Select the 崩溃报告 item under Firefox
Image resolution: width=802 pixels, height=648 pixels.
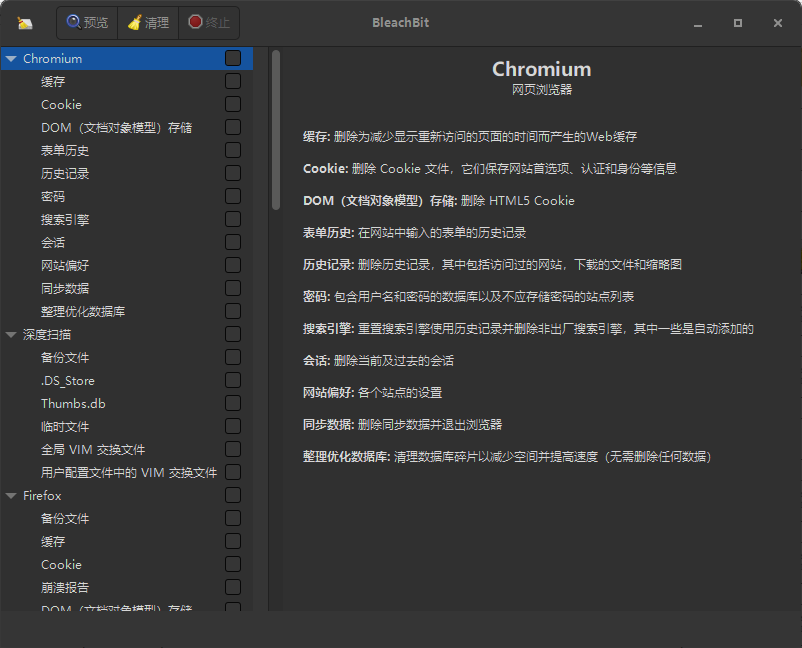coord(65,588)
